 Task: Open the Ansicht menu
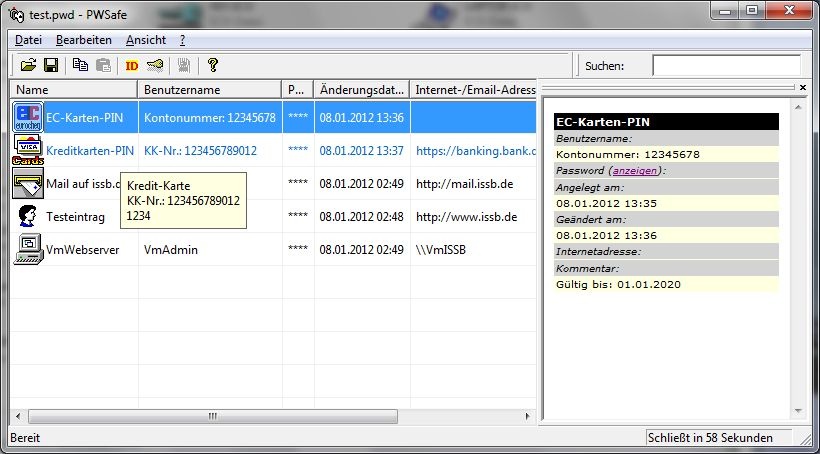(x=146, y=40)
